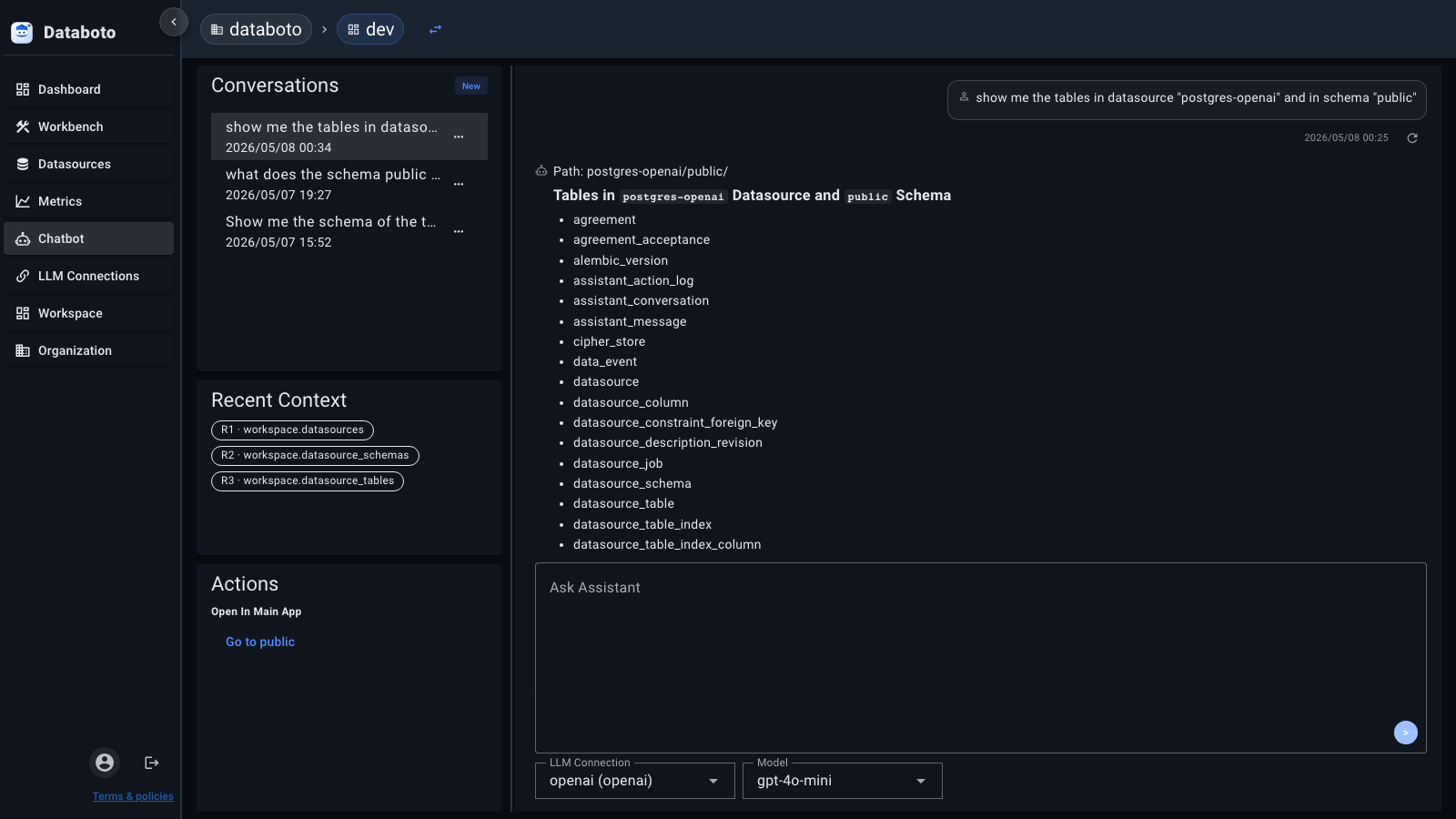Click the Workbench tools icon
Image resolution: width=1456 pixels, height=819 pixels.
click(x=23, y=126)
